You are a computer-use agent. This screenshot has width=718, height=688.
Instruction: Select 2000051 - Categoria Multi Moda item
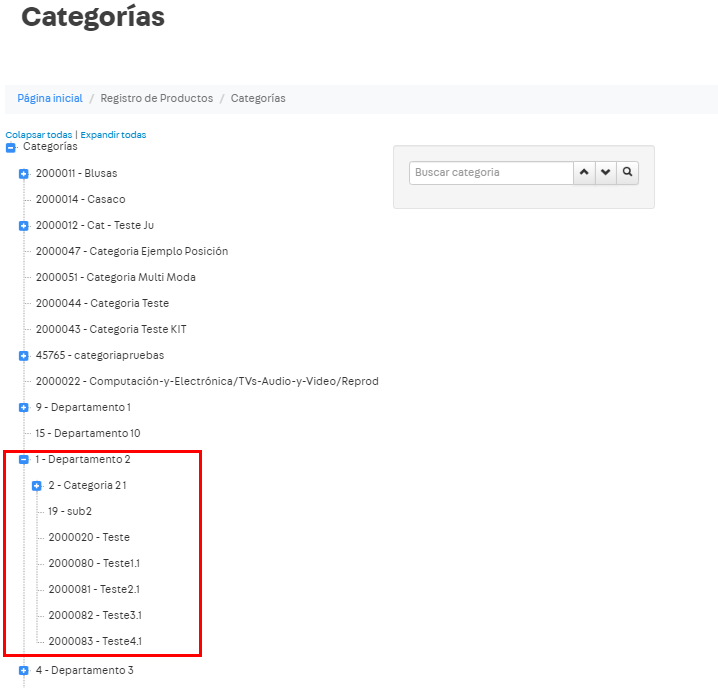coord(115,277)
